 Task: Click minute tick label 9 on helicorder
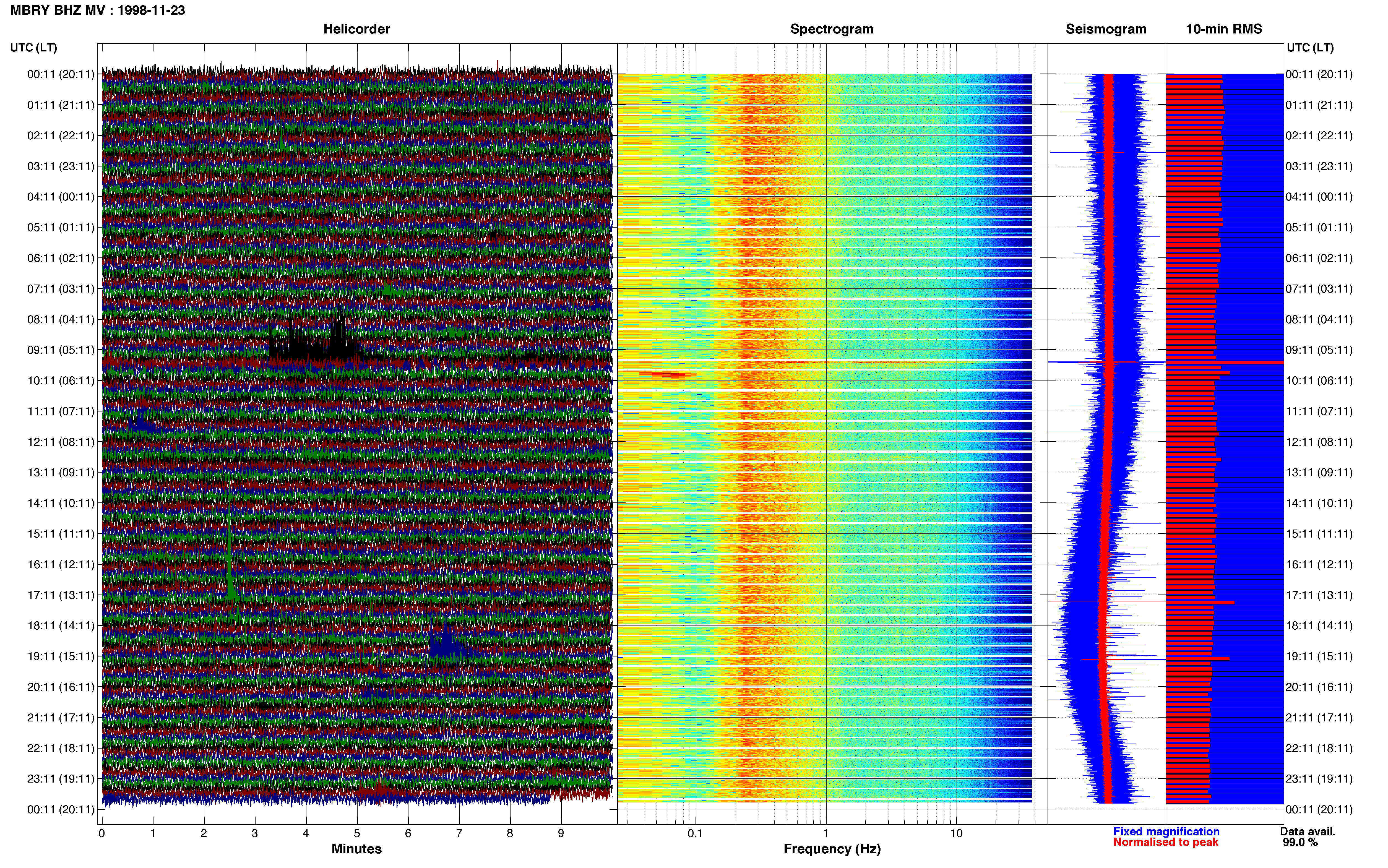click(x=561, y=833)
